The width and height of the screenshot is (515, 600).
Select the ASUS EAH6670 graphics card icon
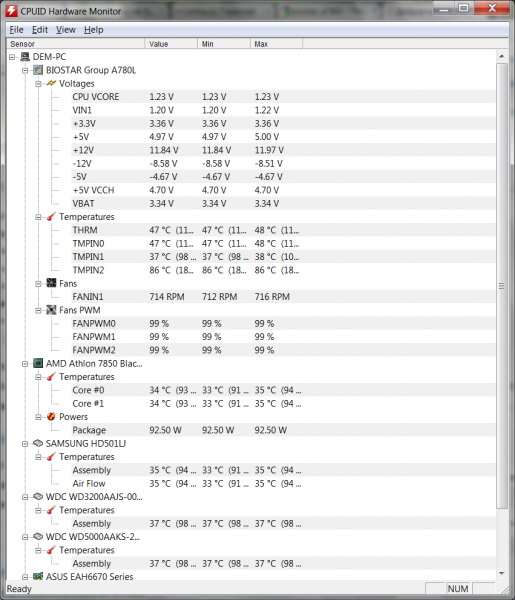pos(38,576)
